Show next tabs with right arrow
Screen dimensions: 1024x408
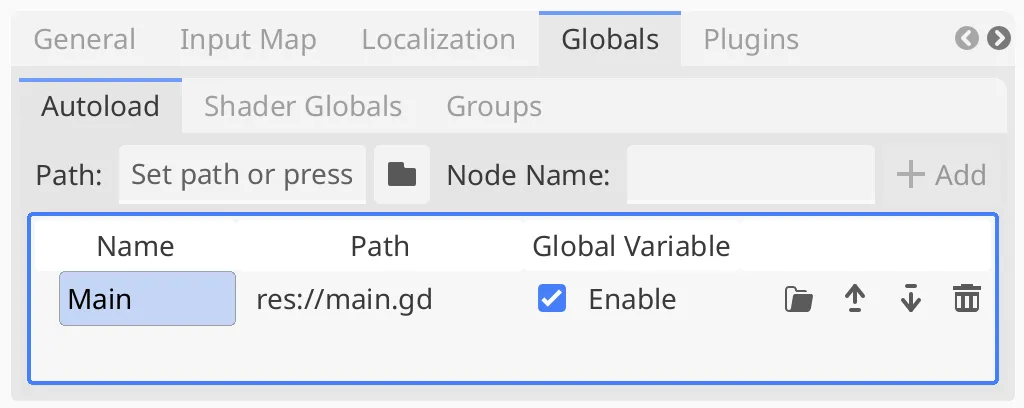[x=999, y=39]
